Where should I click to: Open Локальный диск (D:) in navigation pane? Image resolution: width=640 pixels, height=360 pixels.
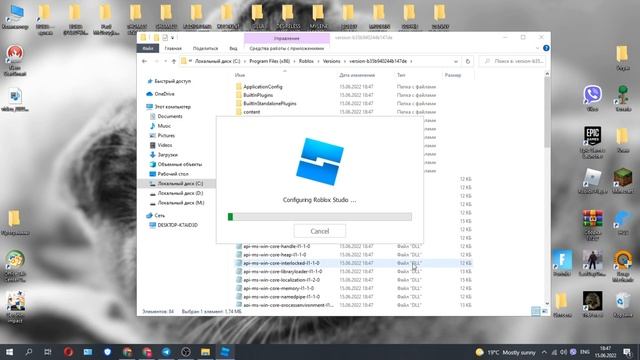click(180, 193)
